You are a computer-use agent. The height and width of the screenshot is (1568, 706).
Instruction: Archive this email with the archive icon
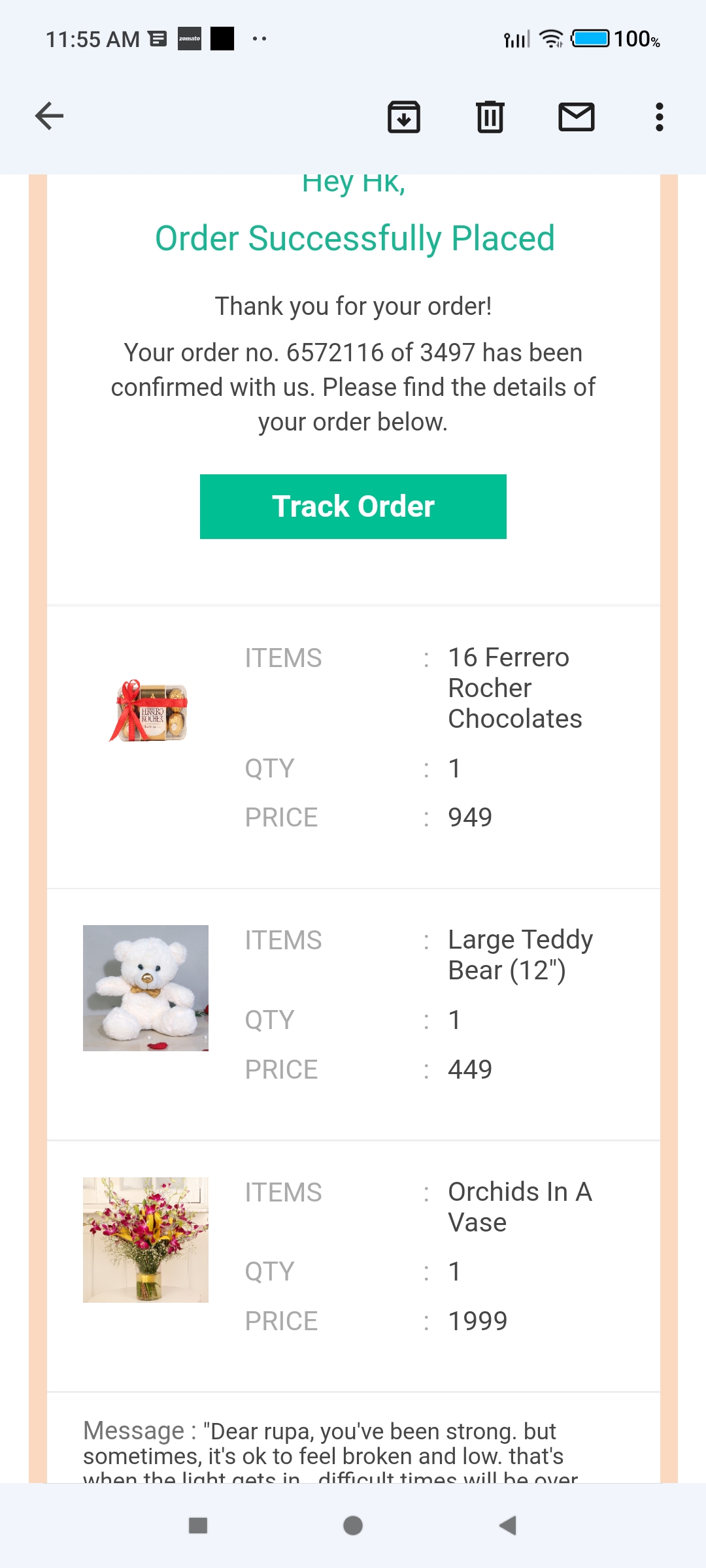point(404,117)
